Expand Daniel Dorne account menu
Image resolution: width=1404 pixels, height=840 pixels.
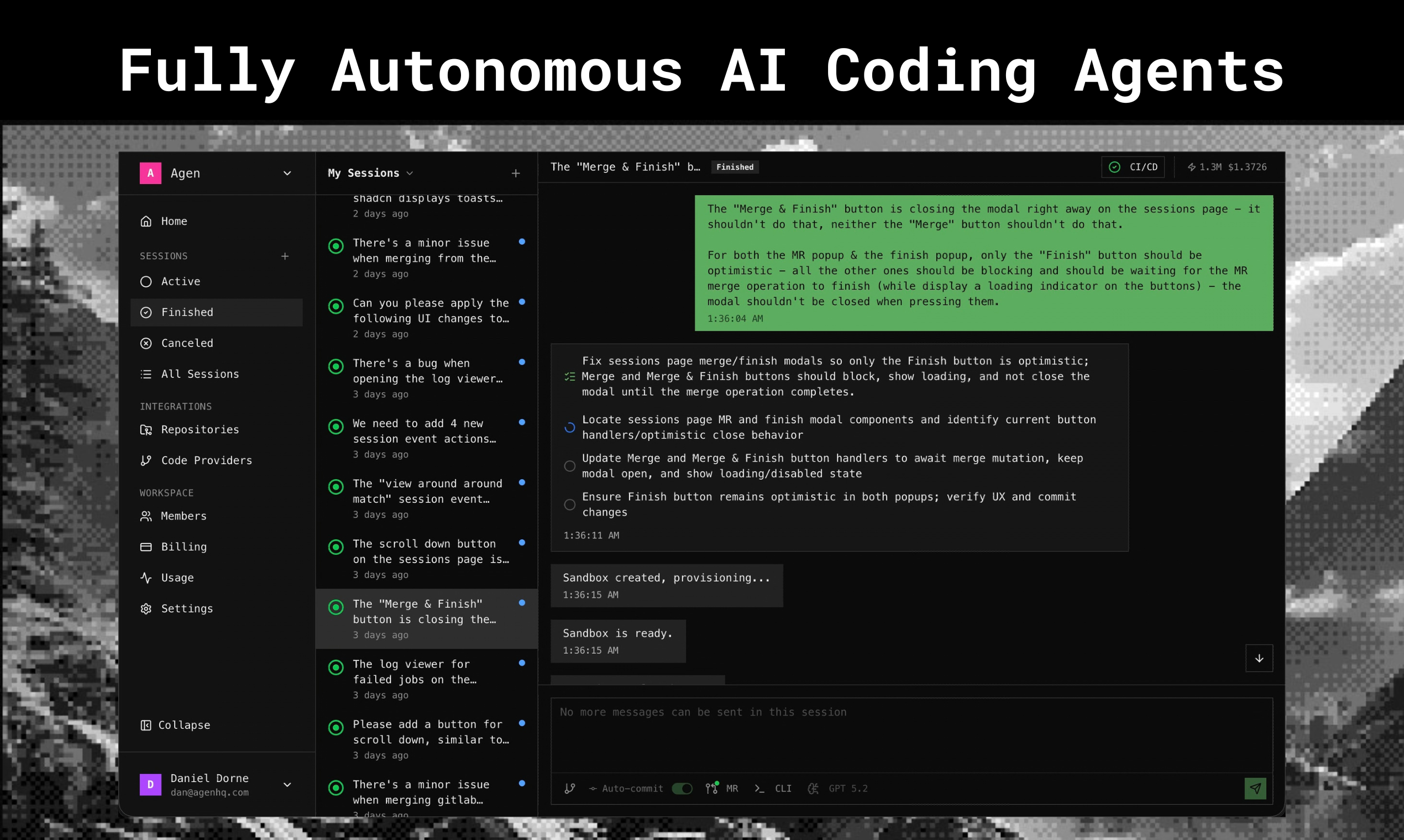(x=287, y=785)
